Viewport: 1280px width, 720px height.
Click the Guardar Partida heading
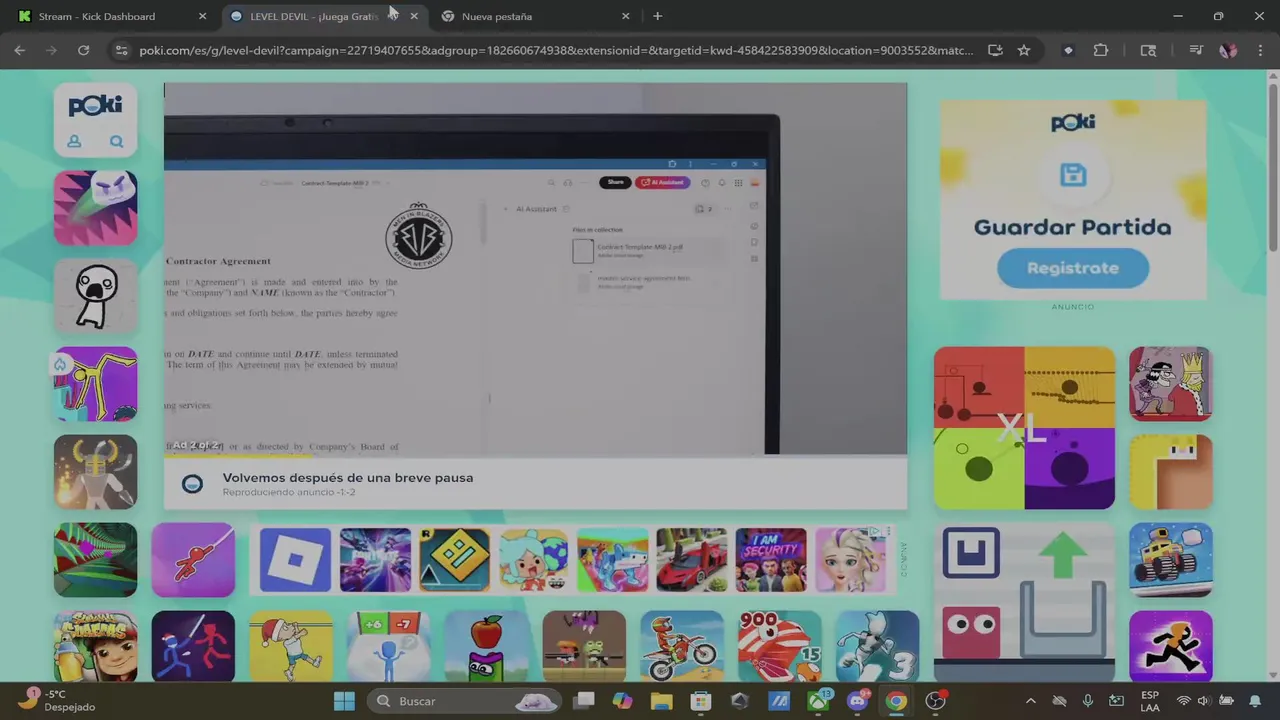1072,227
